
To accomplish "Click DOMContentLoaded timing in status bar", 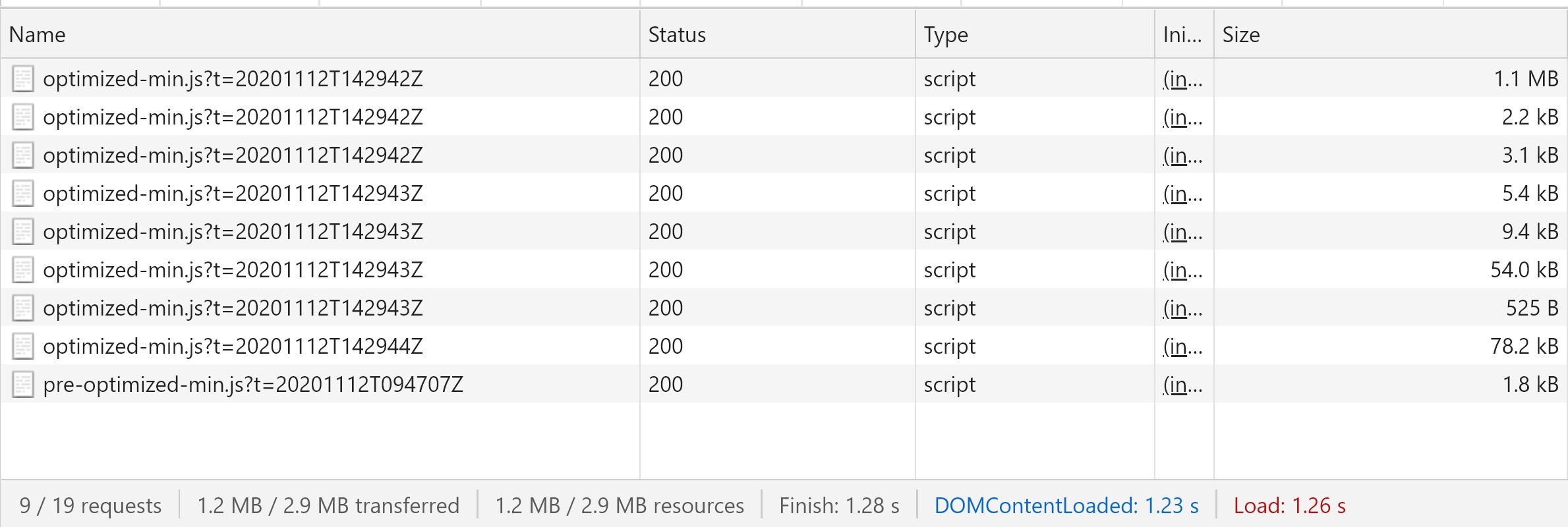I will [x=1066, y=505].
